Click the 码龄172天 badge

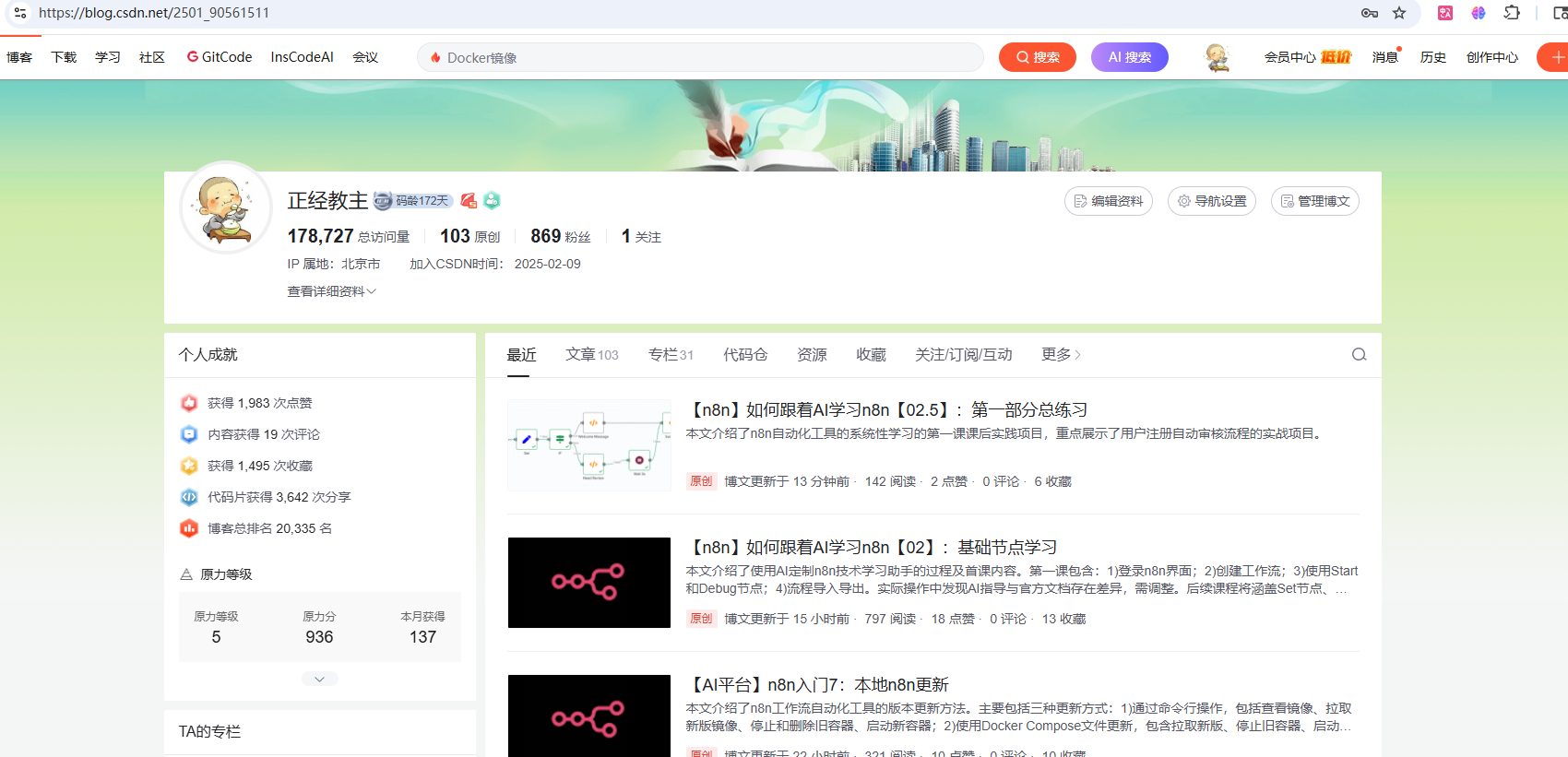(413, 200)
